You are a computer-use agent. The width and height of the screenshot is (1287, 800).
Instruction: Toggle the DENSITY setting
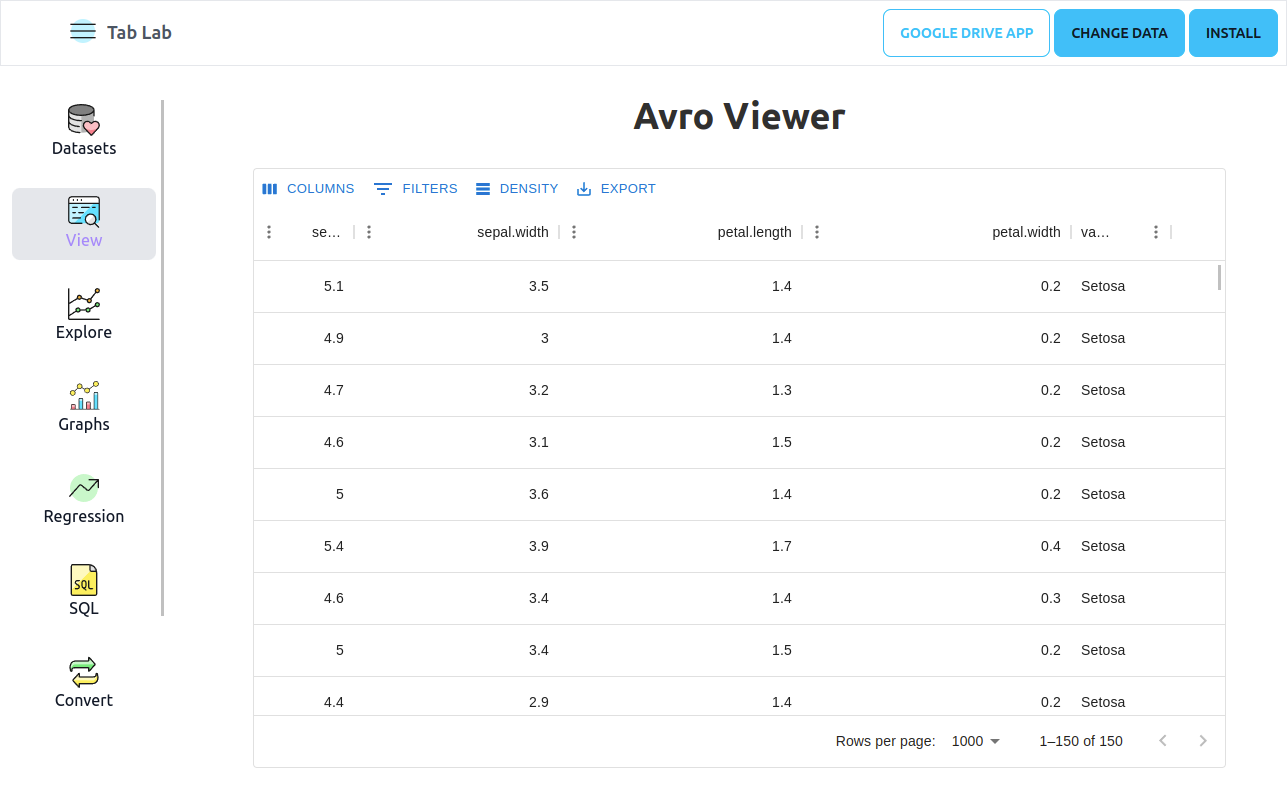(516, 188)
